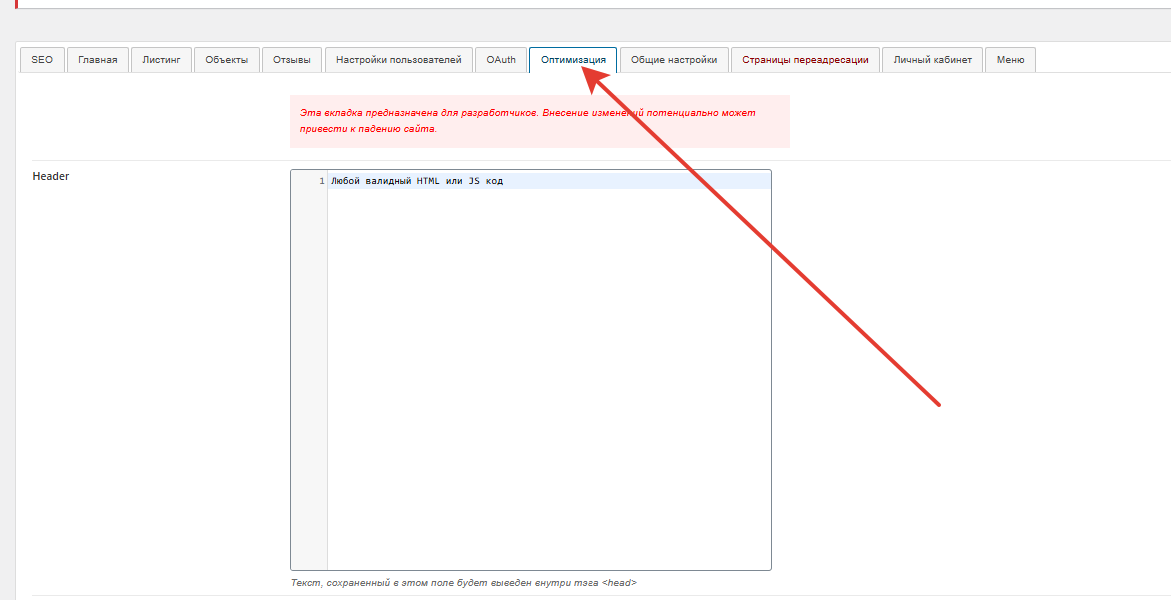Switch to the Личный кабинет tab

click(x=932, y=60)
